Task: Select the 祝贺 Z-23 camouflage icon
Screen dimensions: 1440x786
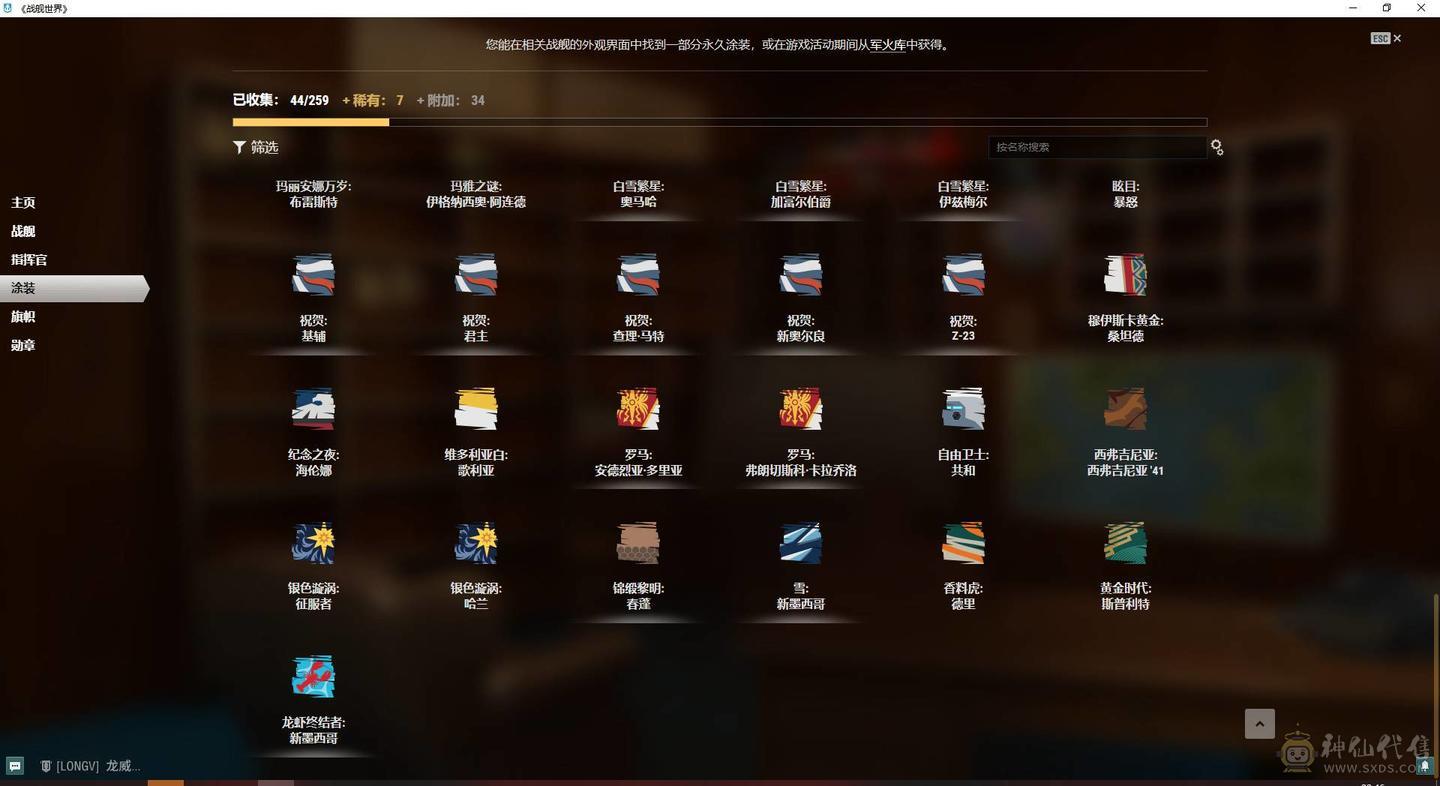Action: coord(963,275)
